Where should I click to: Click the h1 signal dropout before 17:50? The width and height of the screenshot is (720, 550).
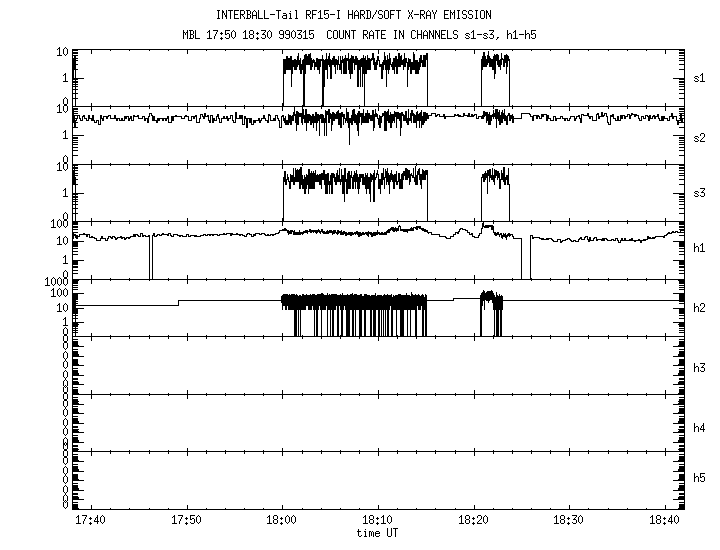pos(151,258)
